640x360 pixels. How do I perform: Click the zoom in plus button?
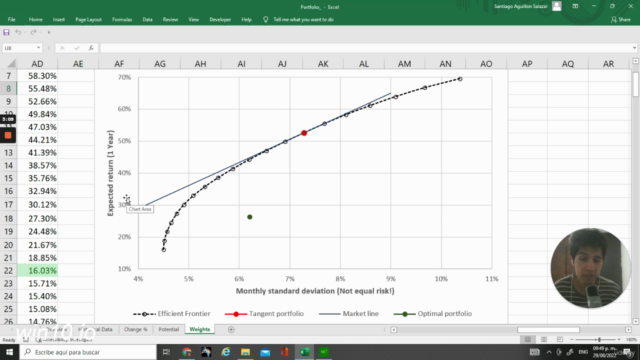pos(619,340)
